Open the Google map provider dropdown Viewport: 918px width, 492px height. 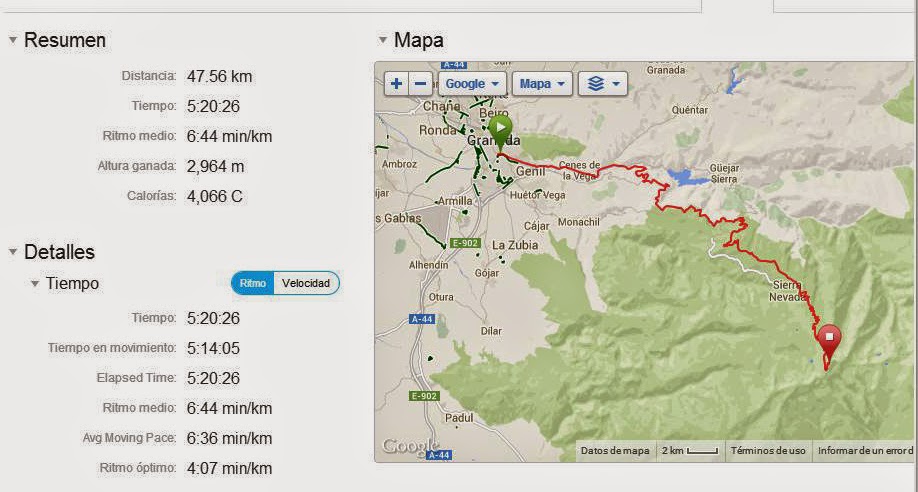[472, 84]
